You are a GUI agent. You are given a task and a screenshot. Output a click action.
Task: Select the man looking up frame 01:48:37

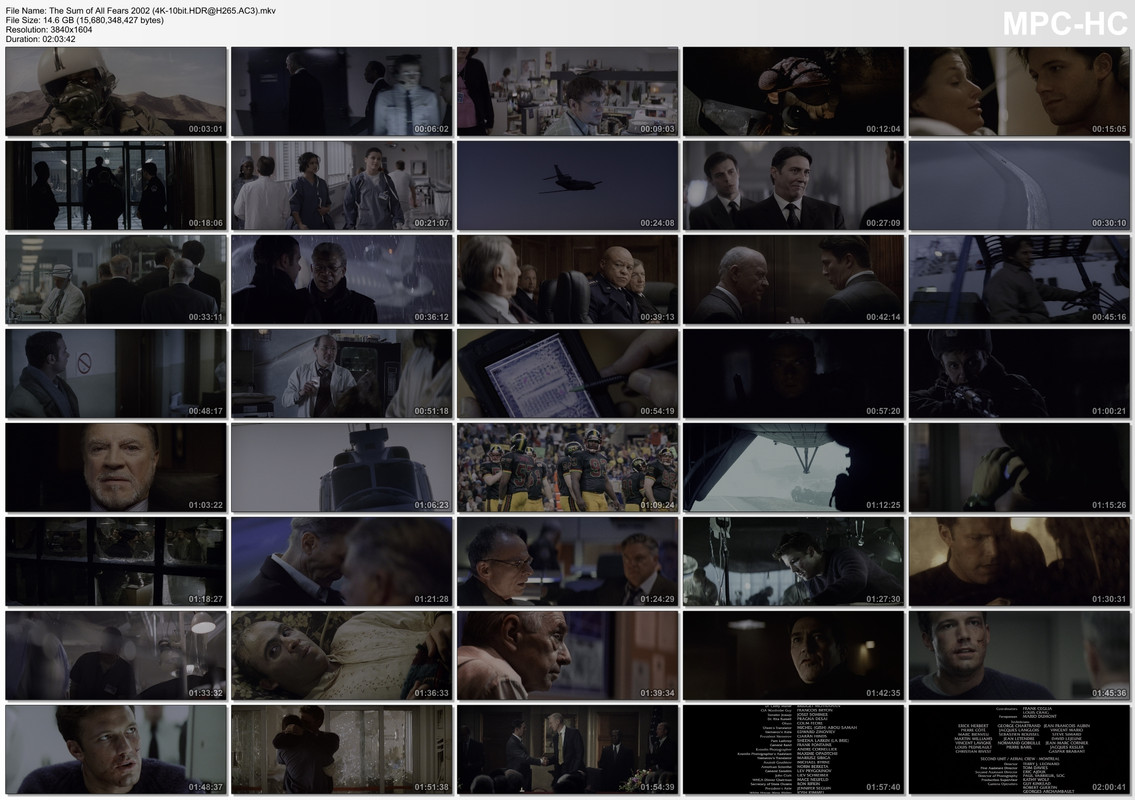coord(116,750)
